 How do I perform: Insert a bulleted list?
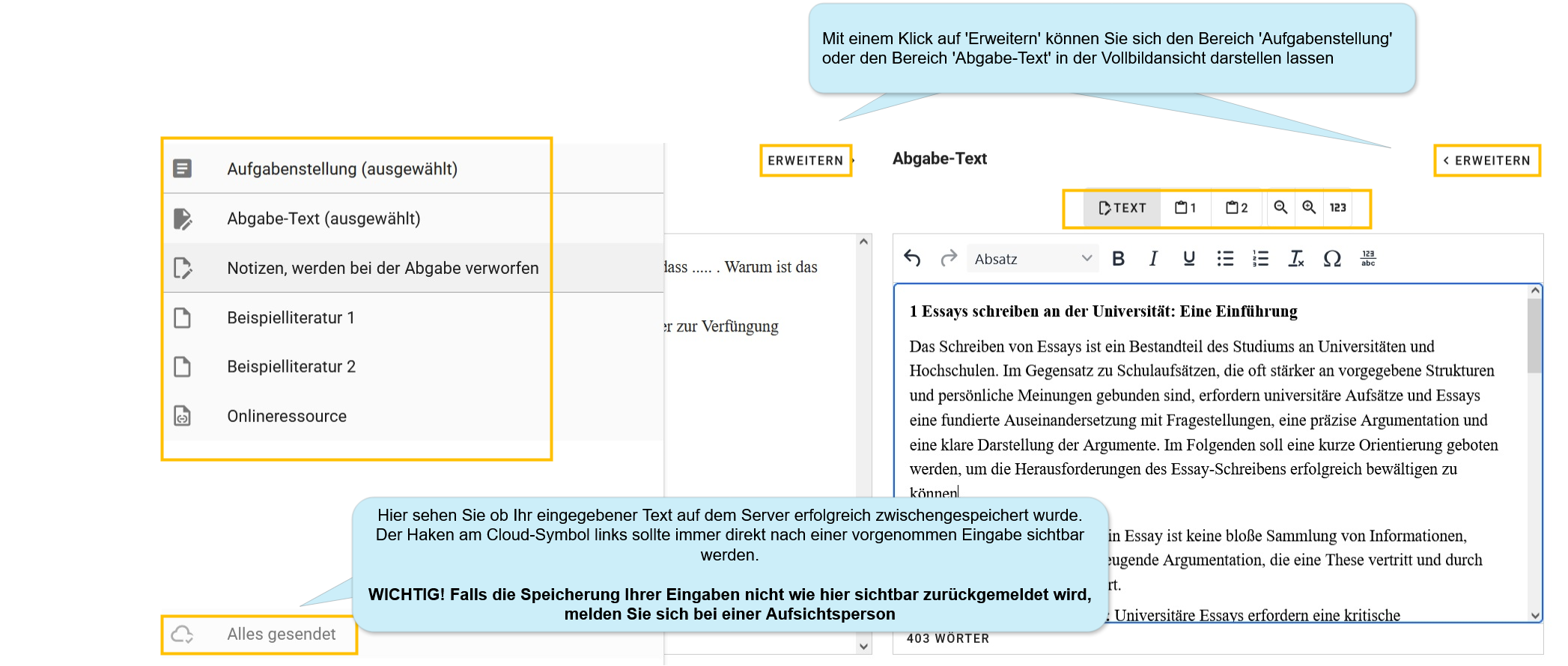click(1225, 258)
